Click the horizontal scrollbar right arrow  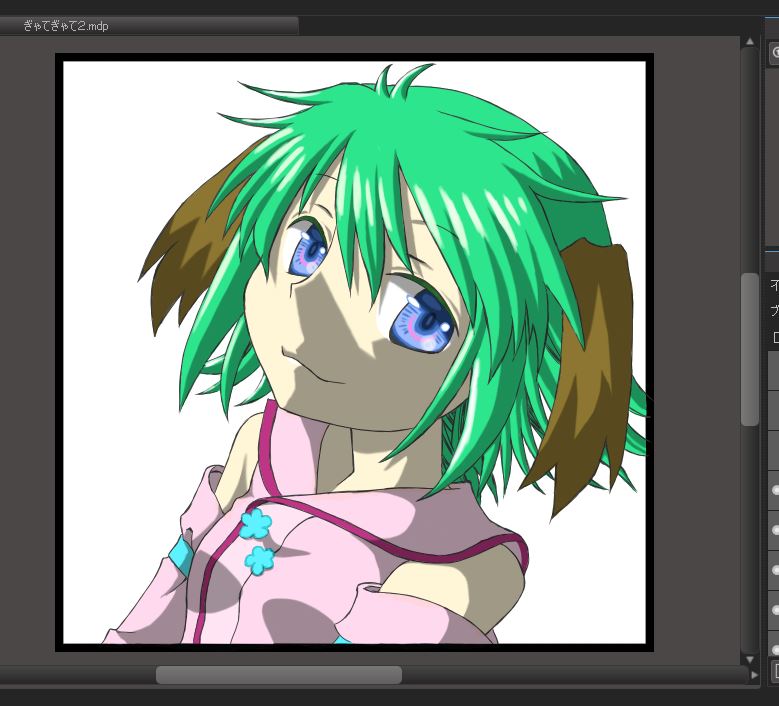(x=754, y=675)
